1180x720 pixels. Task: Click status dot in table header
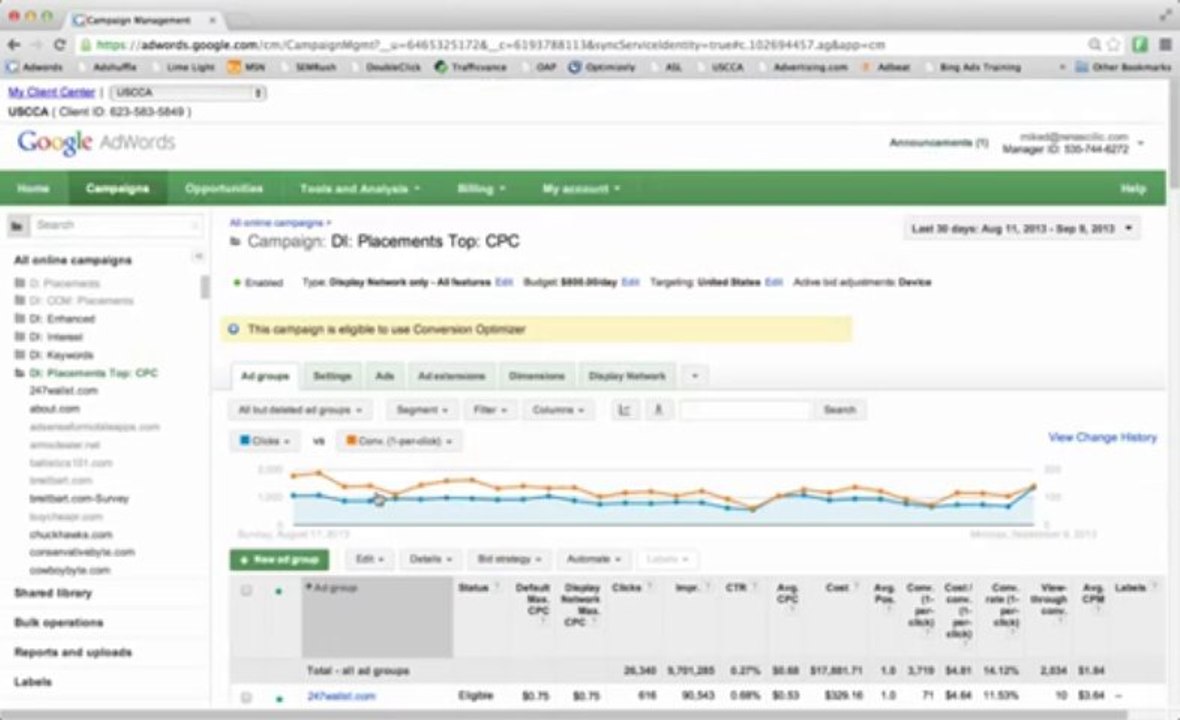click(x=279, y=591)
